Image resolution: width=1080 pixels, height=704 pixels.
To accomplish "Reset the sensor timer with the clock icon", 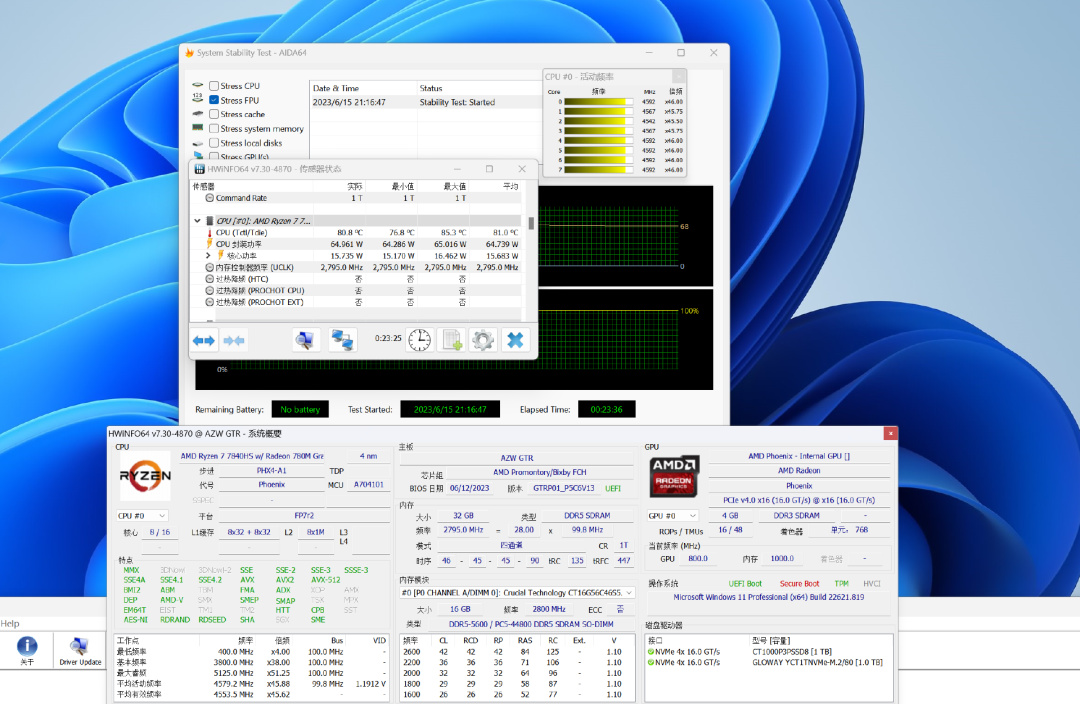I will [420, 340].
